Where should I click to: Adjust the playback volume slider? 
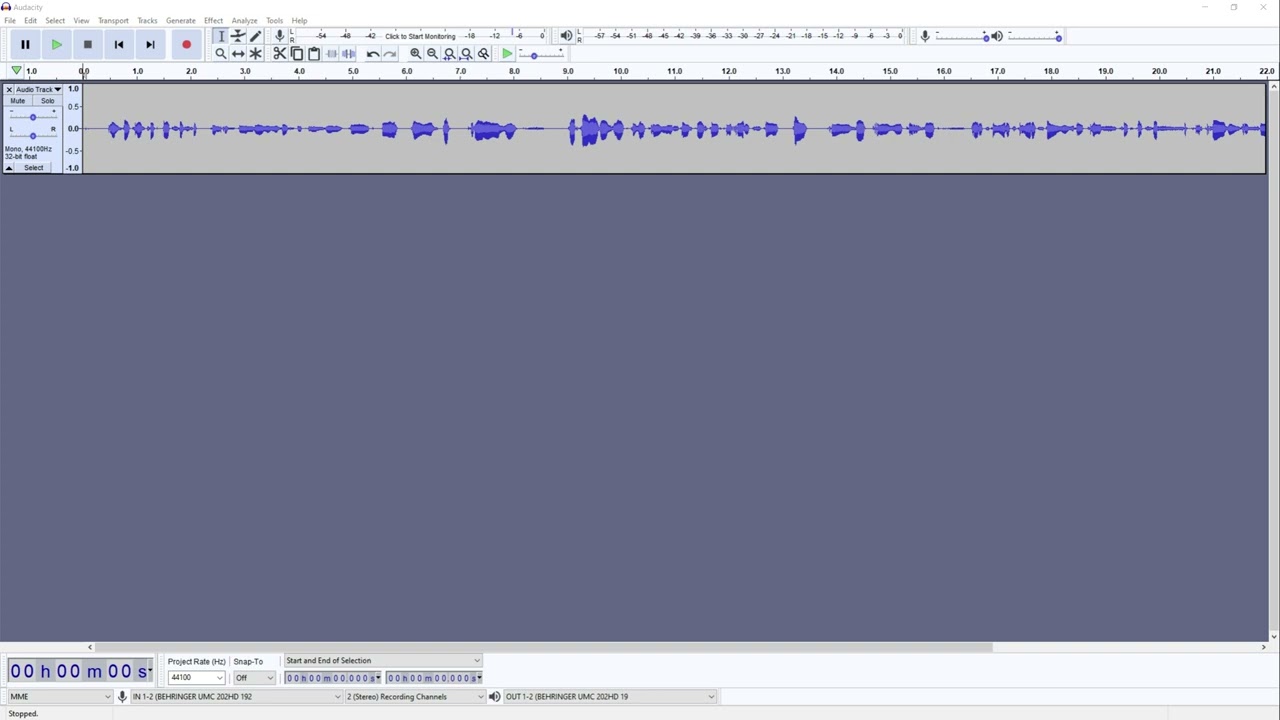pyautogui.click(x=1034, y=36)
